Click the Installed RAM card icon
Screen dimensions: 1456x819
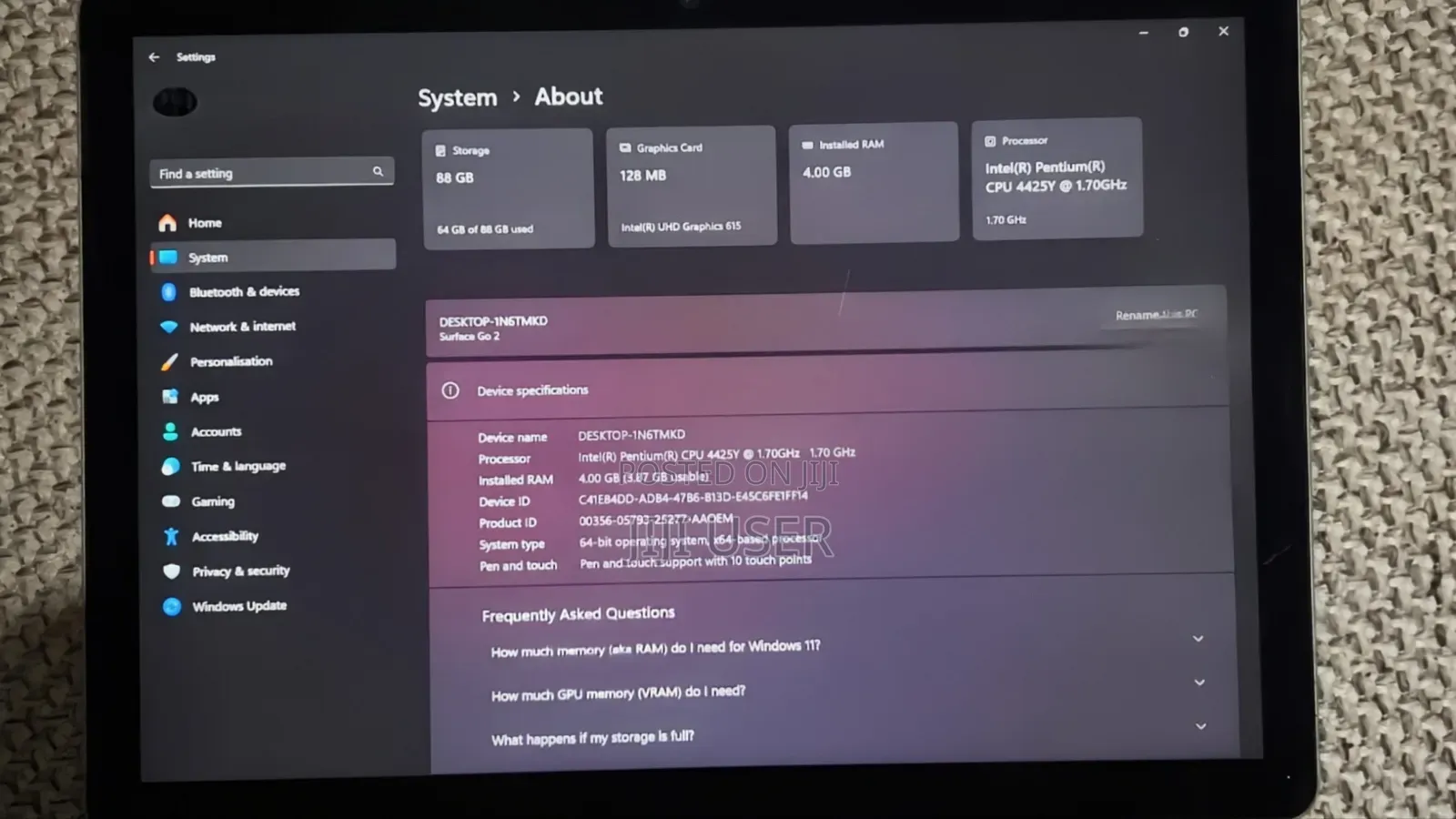click(x=807, y=145)
